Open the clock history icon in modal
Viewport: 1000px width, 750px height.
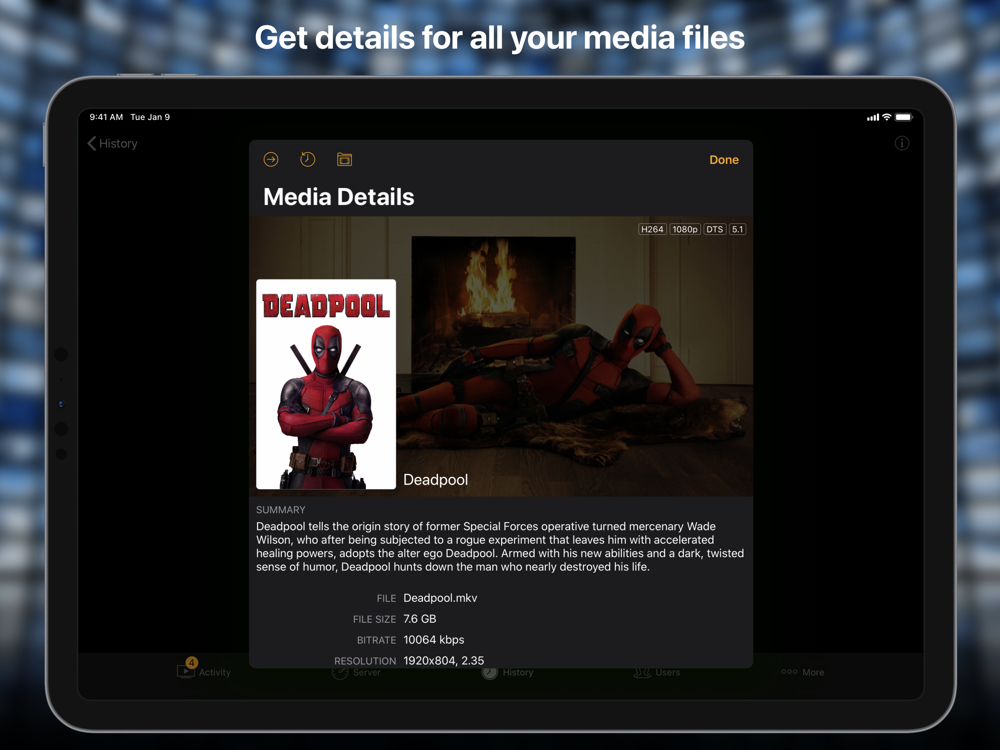point(307,159)
